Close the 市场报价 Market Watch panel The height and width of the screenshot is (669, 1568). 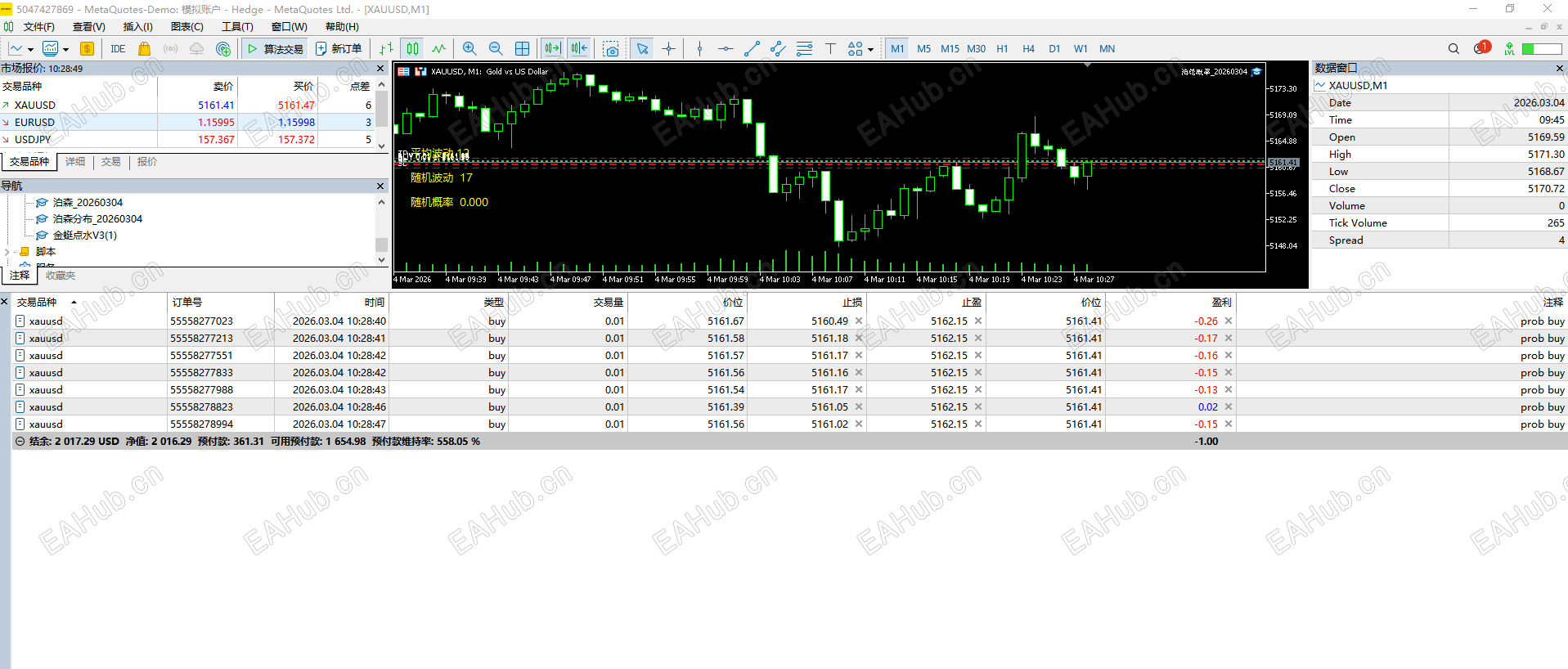click(x=380, y=69)
